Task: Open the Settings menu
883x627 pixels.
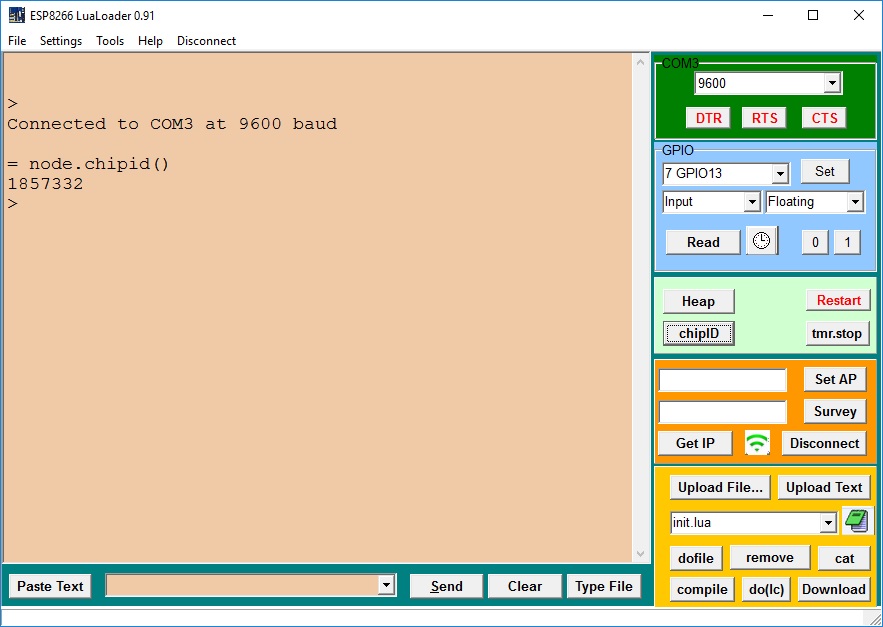Action: click(61, 41)
